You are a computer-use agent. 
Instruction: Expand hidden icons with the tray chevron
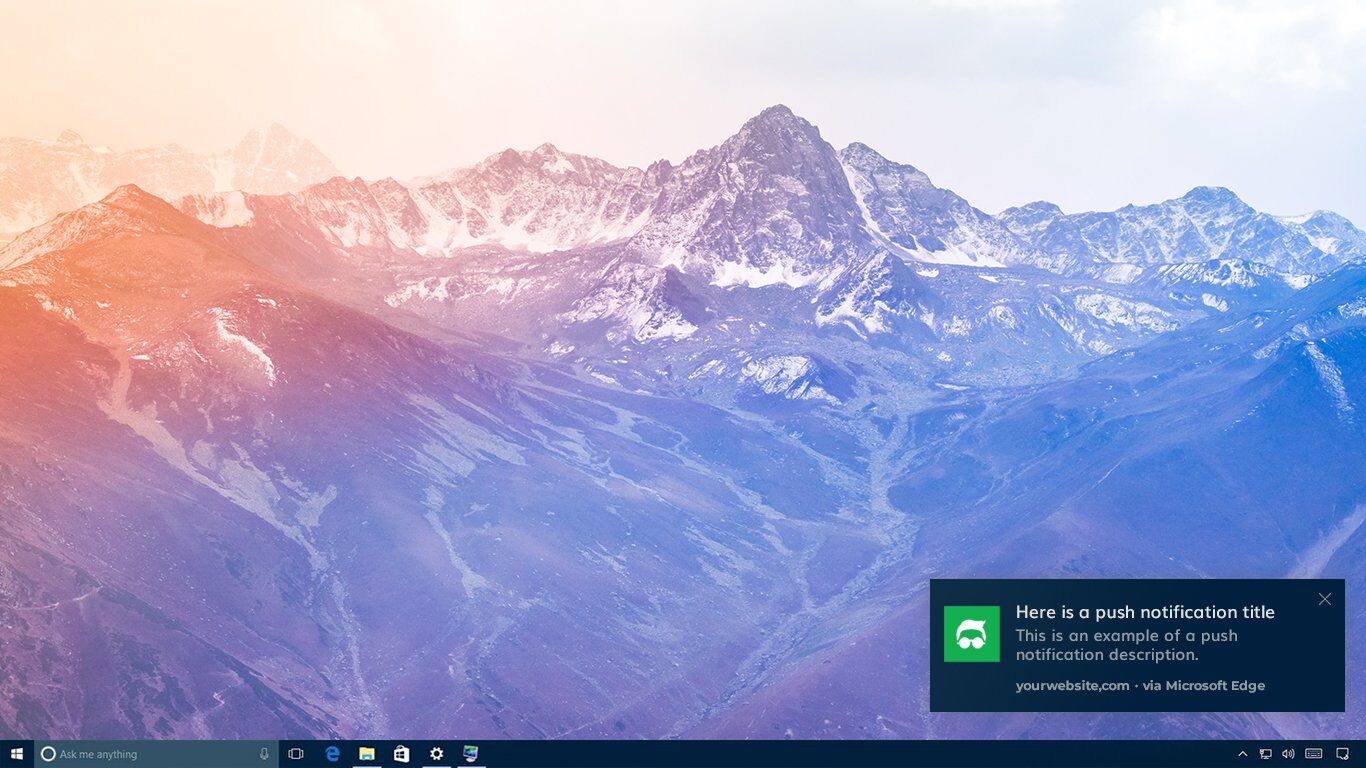[1242, 753]
